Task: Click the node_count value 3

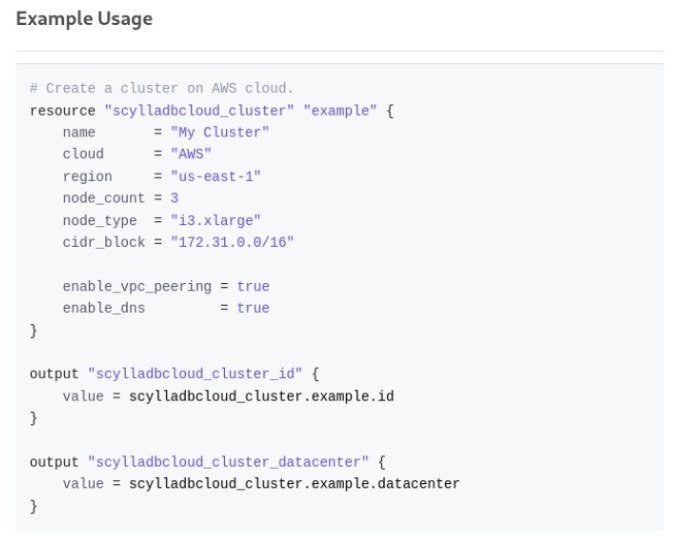Action: pyautogui.click(x=175, y=198)
